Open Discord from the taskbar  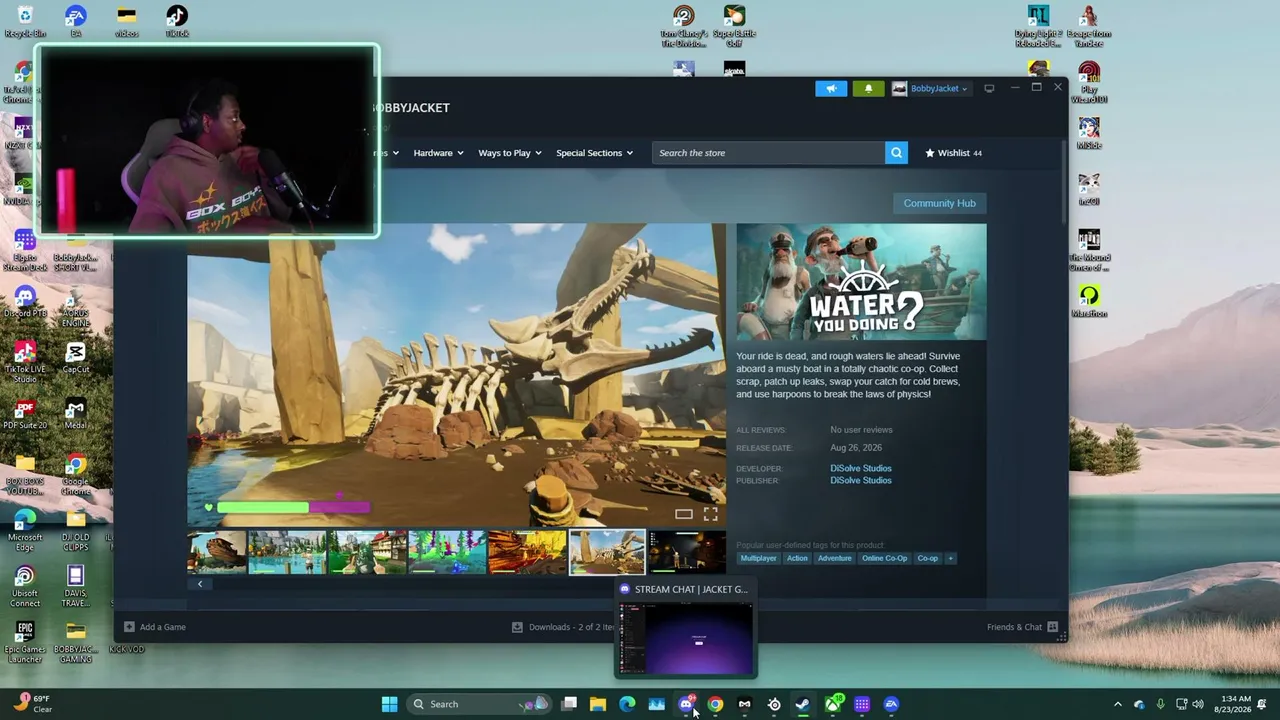pyautogui.click(x=686, y=704)
